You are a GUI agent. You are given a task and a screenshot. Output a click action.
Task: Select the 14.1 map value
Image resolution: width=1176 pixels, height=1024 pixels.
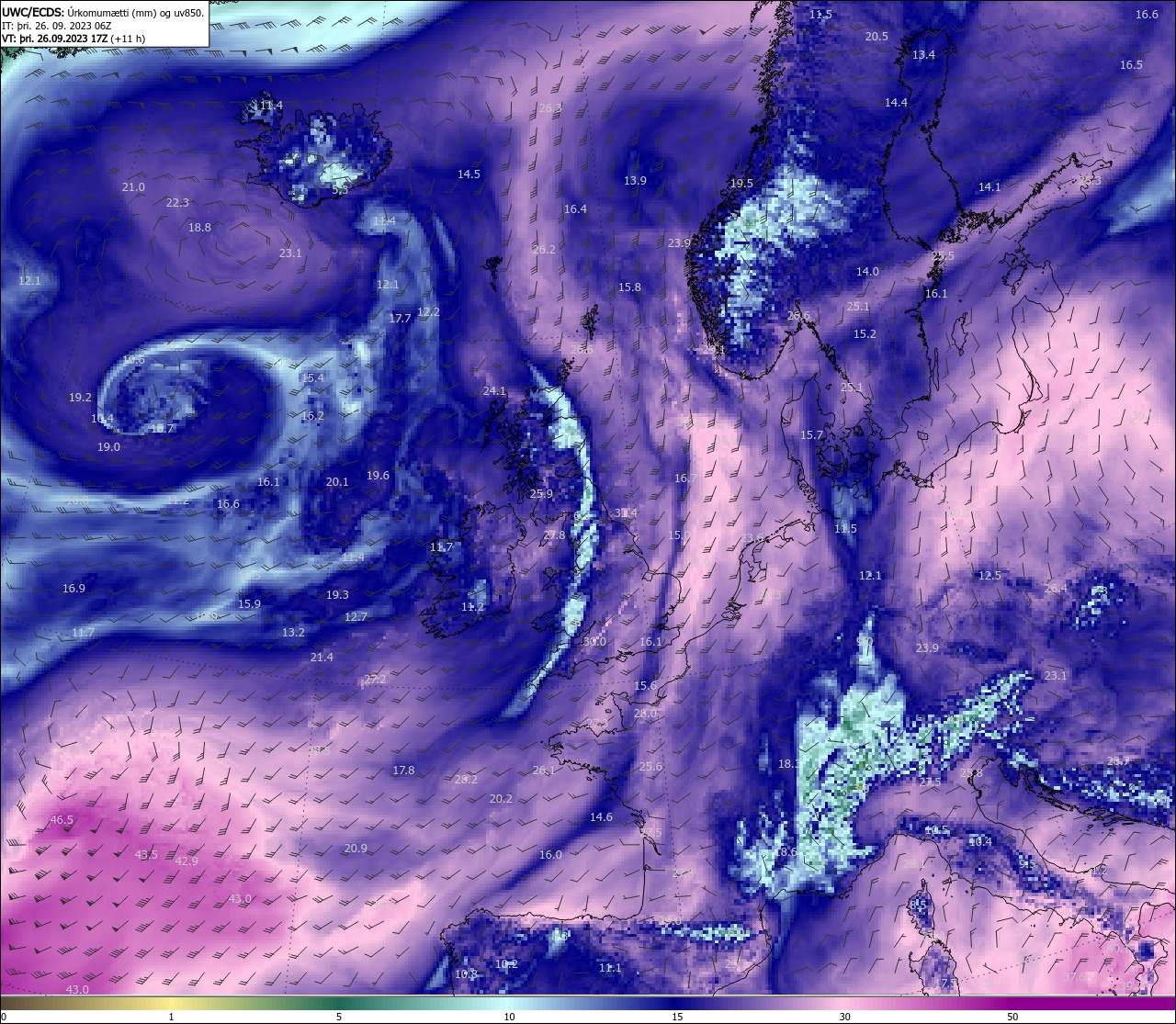point(989,187)
